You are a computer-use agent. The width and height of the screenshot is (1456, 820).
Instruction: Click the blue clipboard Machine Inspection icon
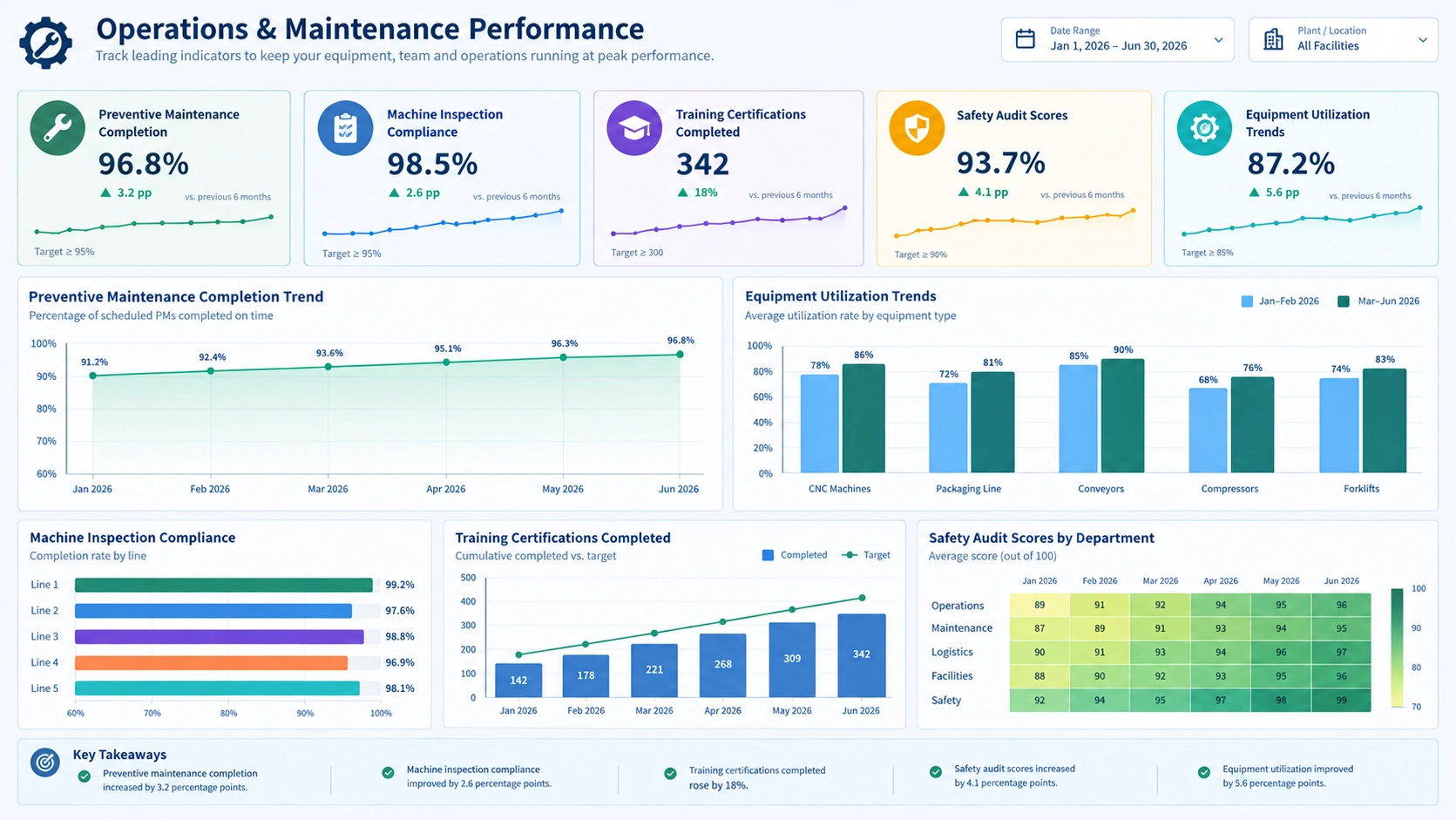tap(345, 128)
